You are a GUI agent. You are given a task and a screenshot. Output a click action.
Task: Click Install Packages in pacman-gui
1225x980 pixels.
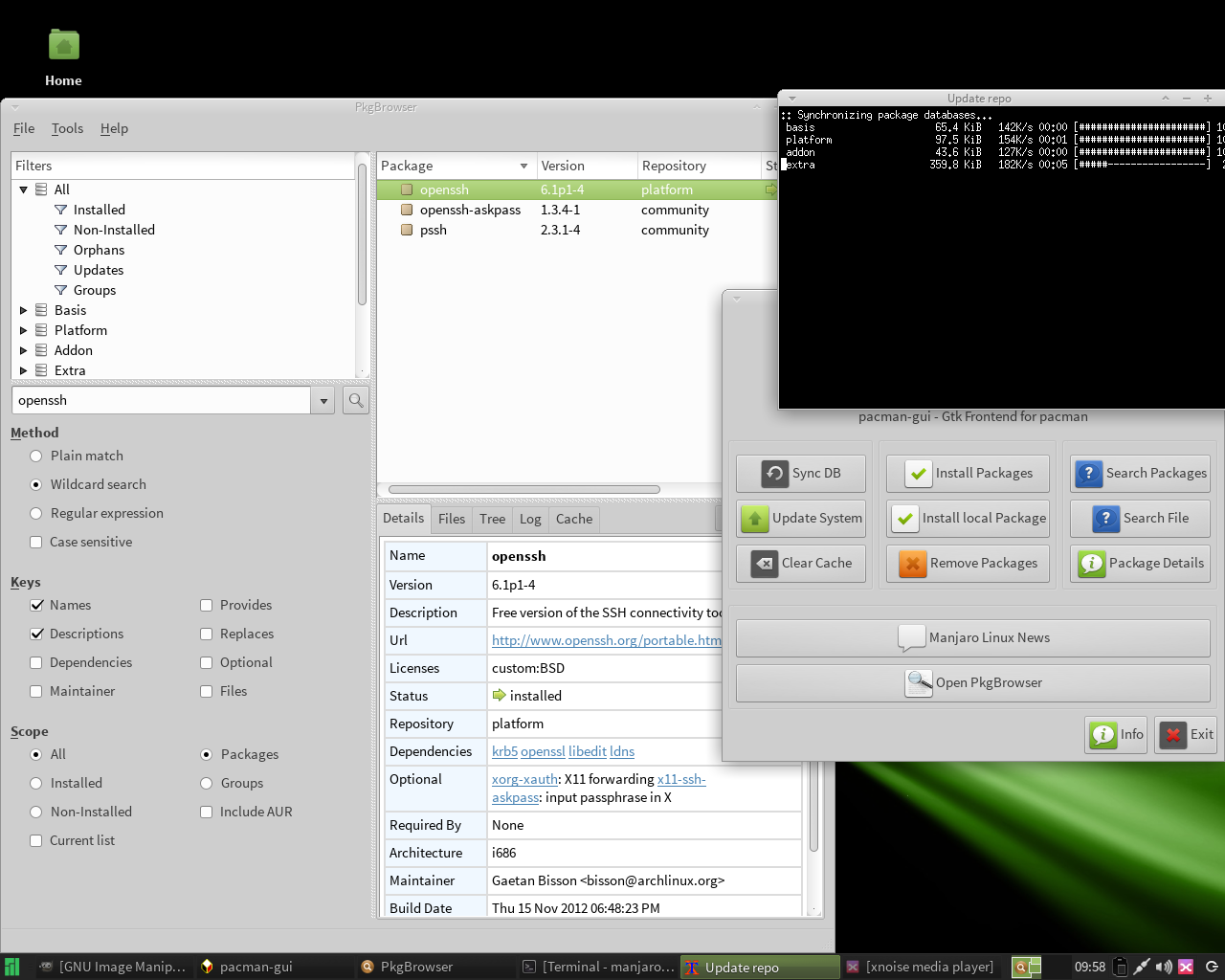pos(968,473)
